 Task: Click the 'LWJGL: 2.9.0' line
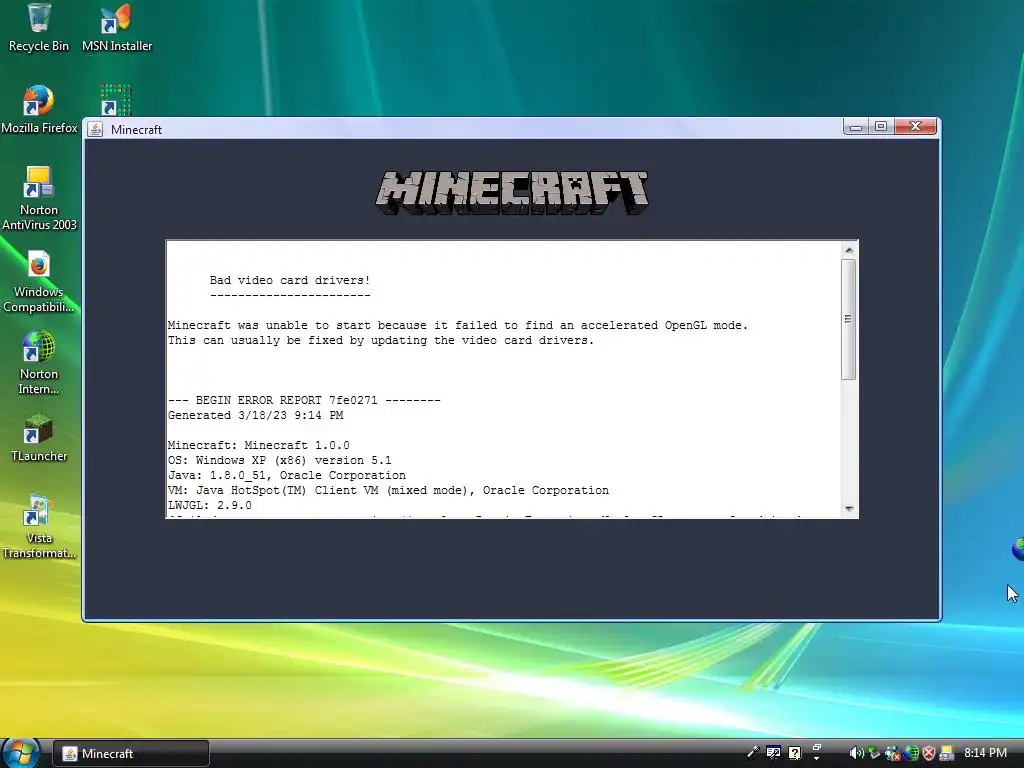pos(210,505)
